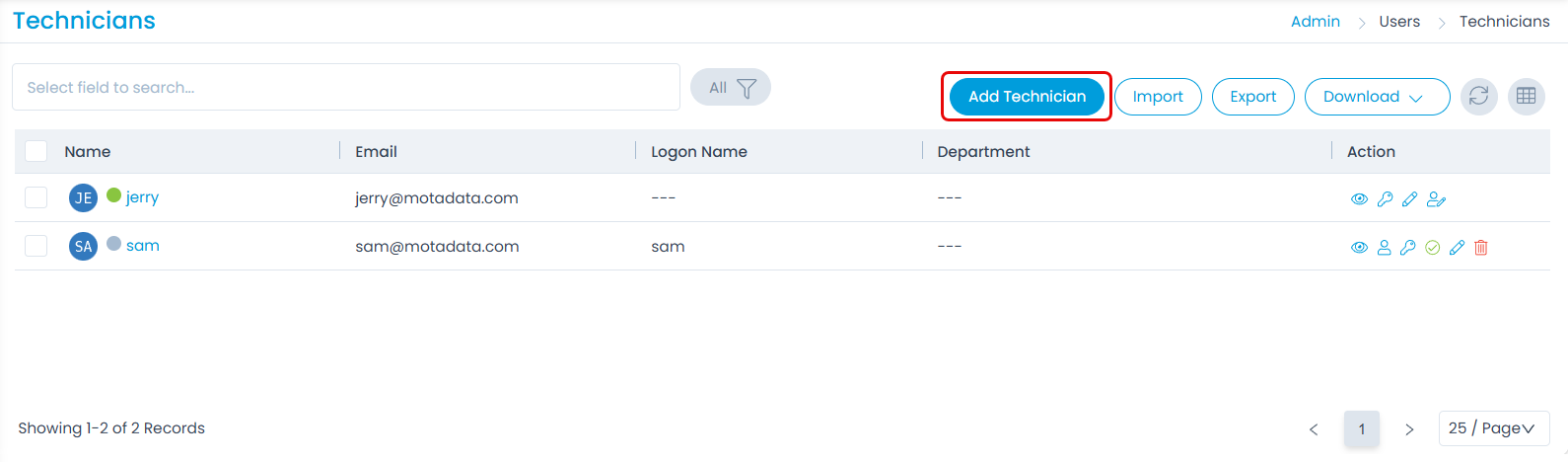Delete sam using the red trash icon
Screen dimensions: 1568x462
1480,248
